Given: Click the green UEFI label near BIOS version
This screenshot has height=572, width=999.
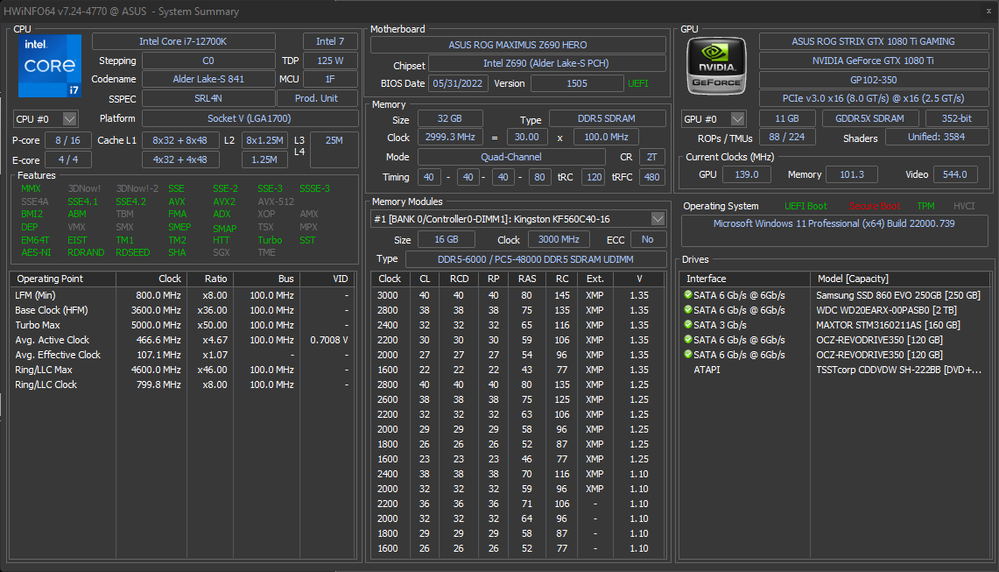Looking at the screenshot, I should pyautogui.click(x=638, y=83).
